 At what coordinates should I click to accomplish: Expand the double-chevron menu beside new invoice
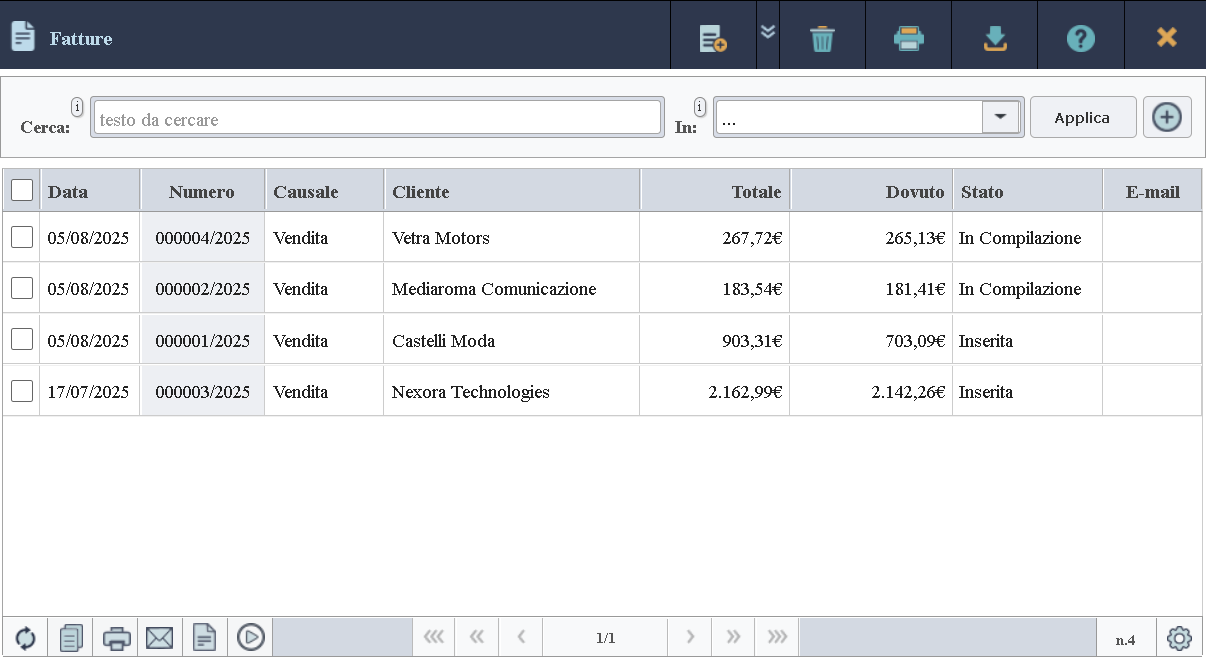click(768, 31)
